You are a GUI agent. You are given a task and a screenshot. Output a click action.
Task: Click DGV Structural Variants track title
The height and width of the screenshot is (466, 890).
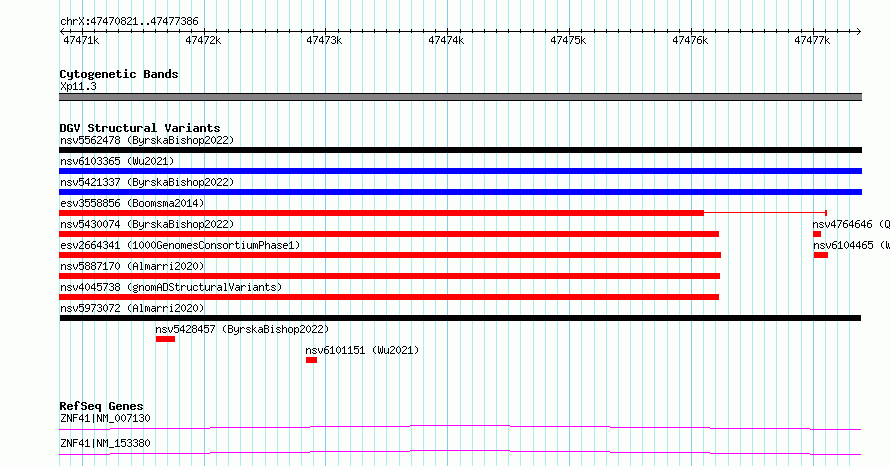pos(140,128)
